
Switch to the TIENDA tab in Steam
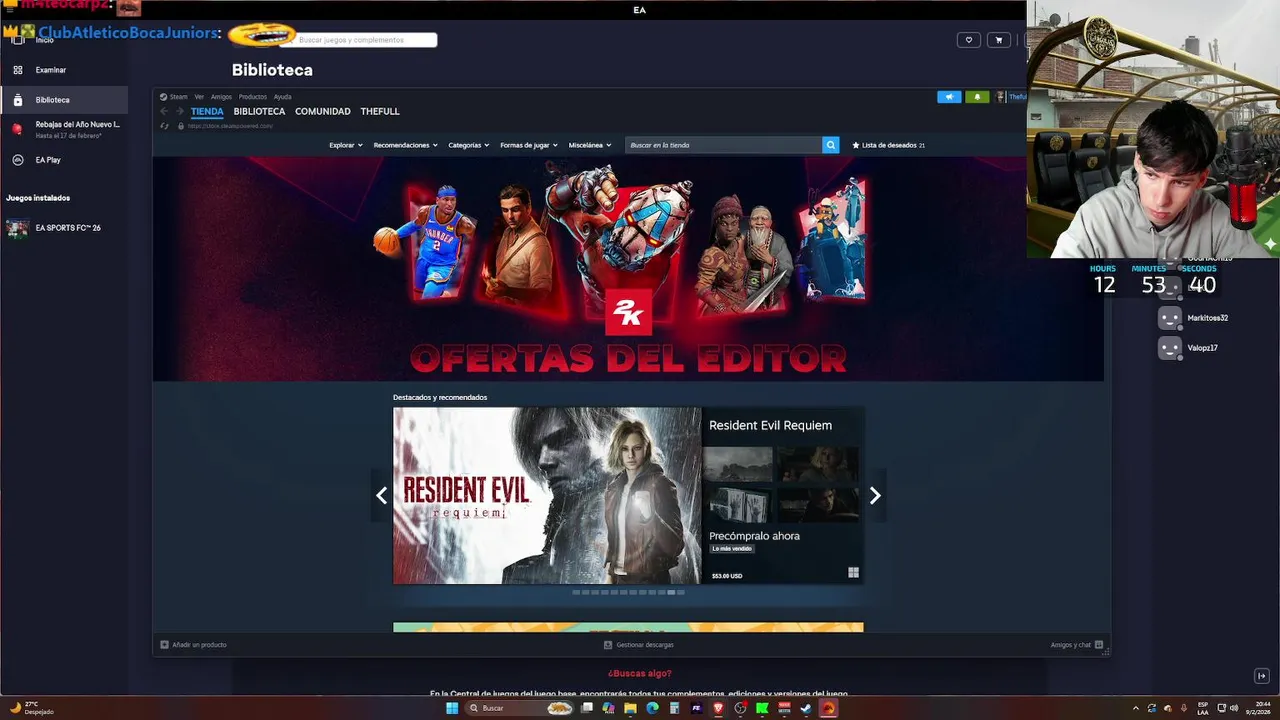click(x=207, y=111)
